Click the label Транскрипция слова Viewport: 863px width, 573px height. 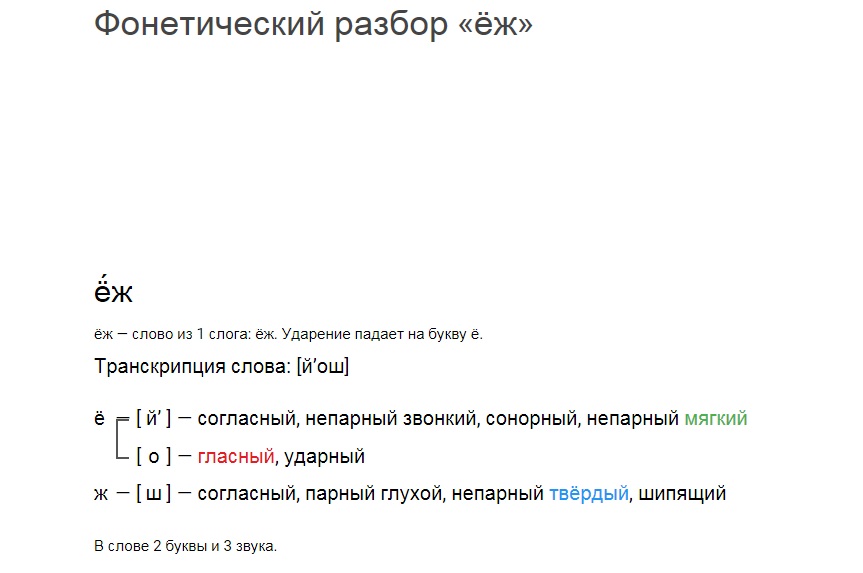[x=192, y=366]
